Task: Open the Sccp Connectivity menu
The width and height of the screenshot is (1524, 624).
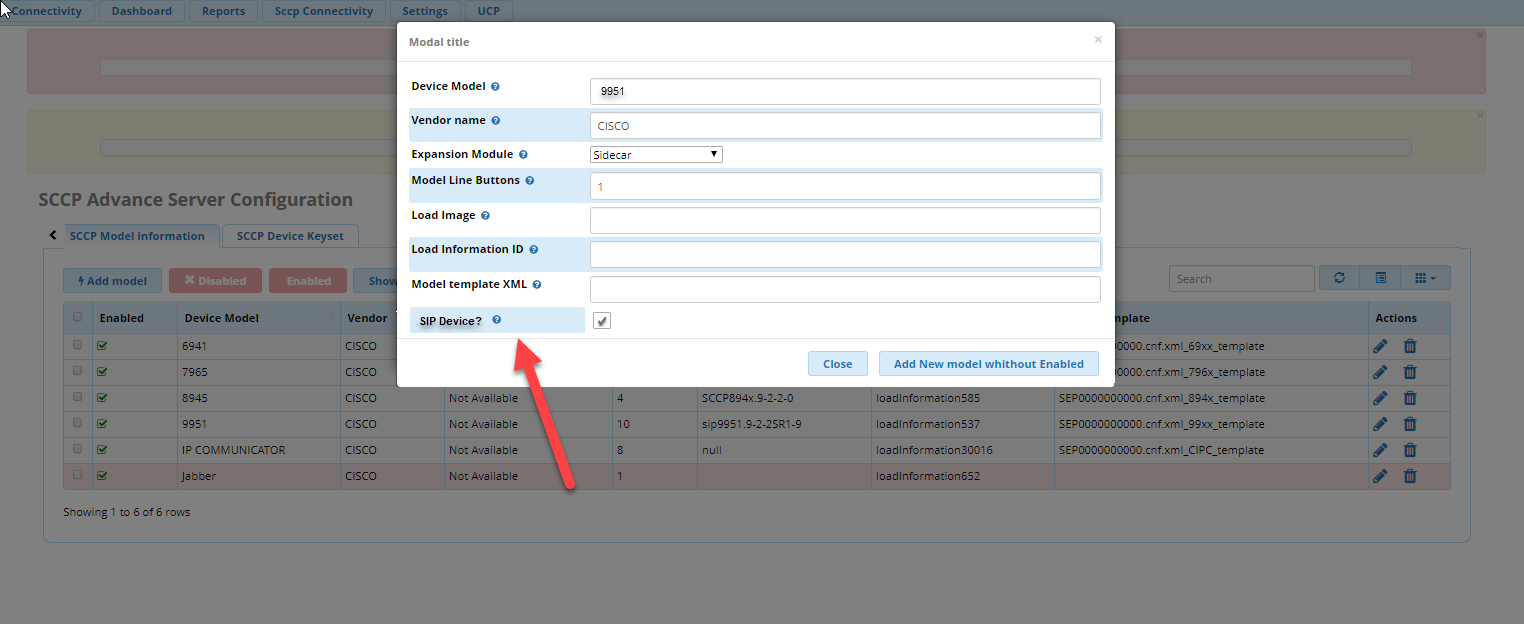Action: [x=323, y=12]
